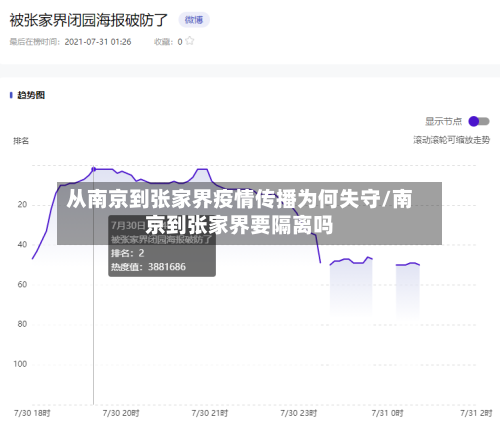
Task: Click the 7/31 2时 axis label
Action: 476,413
